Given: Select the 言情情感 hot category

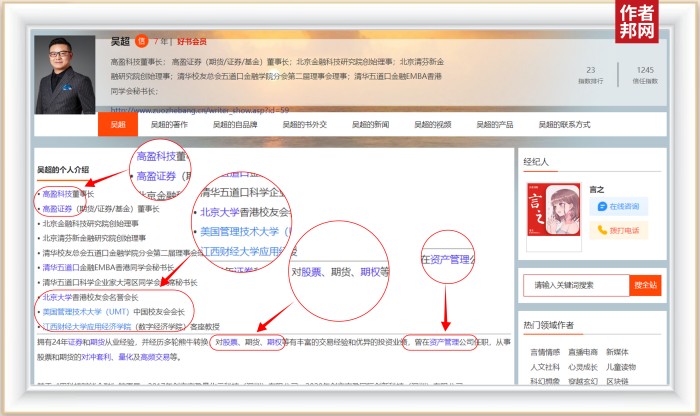Looking at the screenshot, I should pos(546,352).
